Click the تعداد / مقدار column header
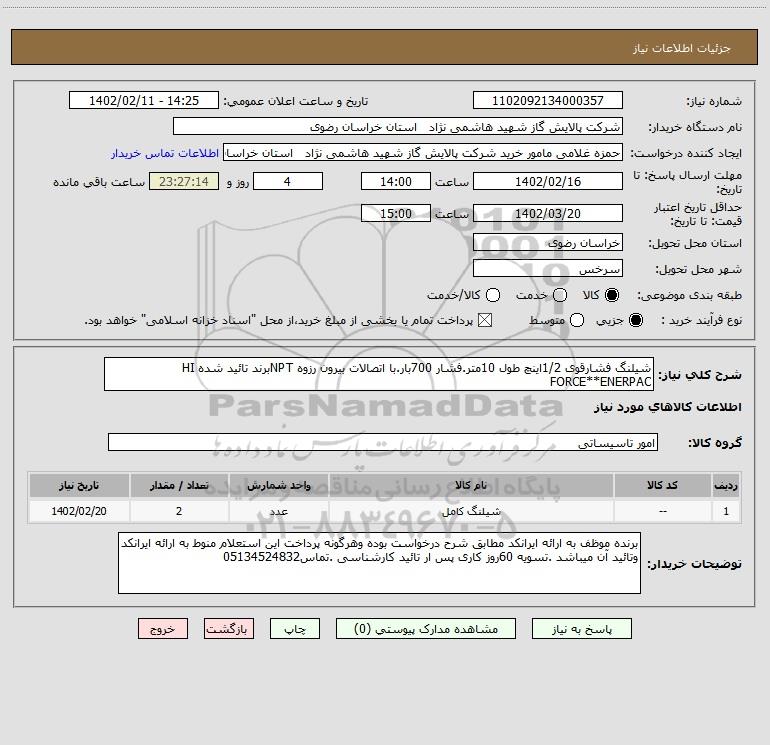770x745 pixels. click(x=179, y=486)
